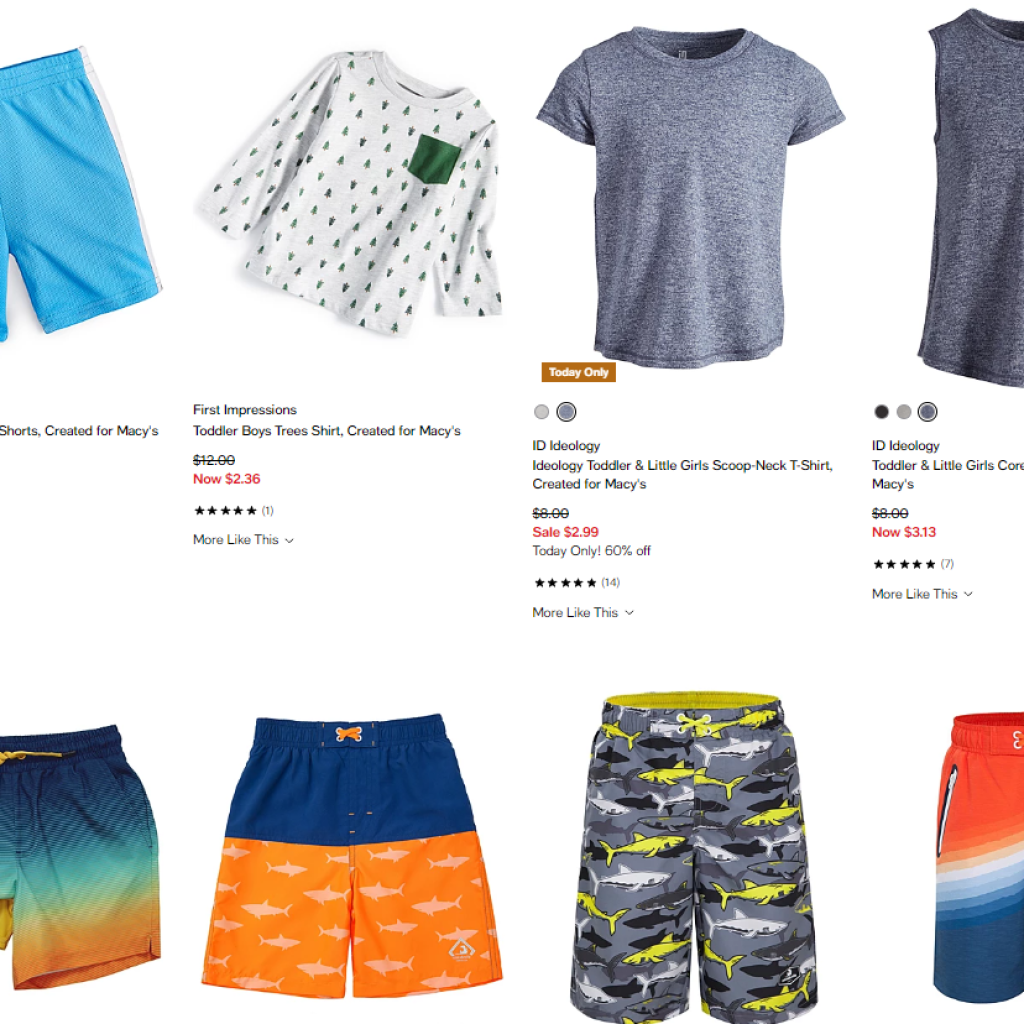Choose gray swatch for Girls Core tank
This screenshot has height=1024, width=1024.
[904, 411]
